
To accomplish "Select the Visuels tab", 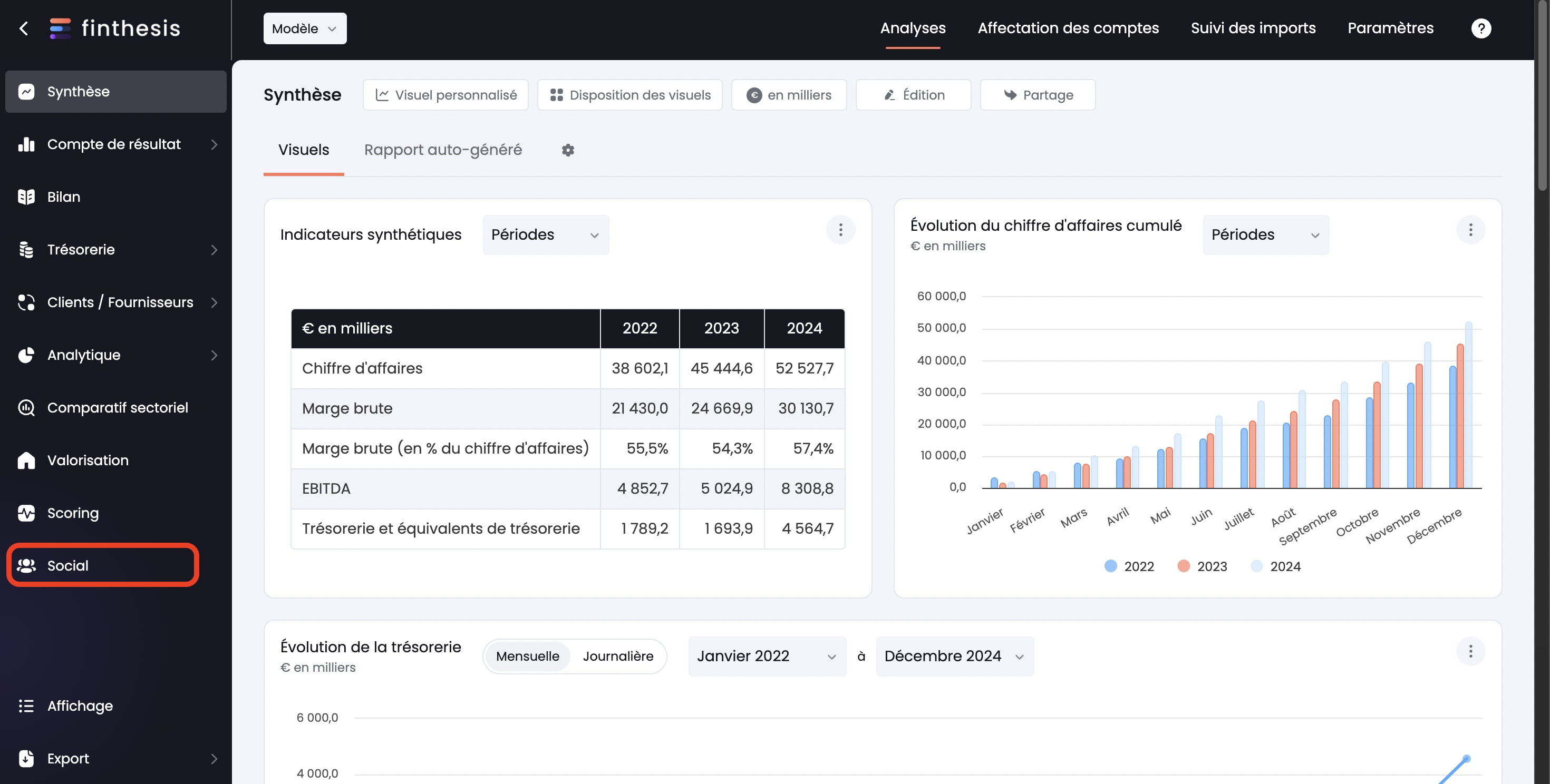I will click(x=303, y=150).
